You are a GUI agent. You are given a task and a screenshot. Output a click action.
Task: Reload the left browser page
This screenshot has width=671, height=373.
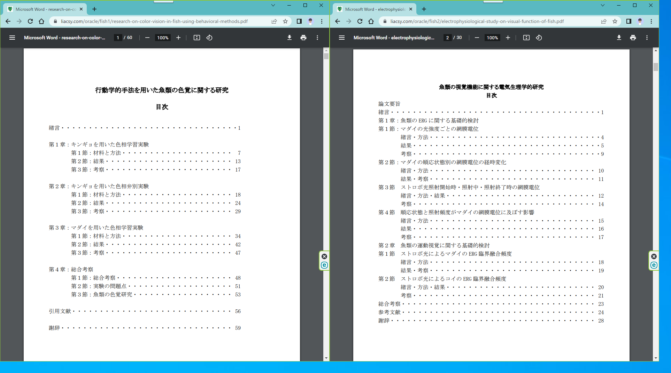30,21
